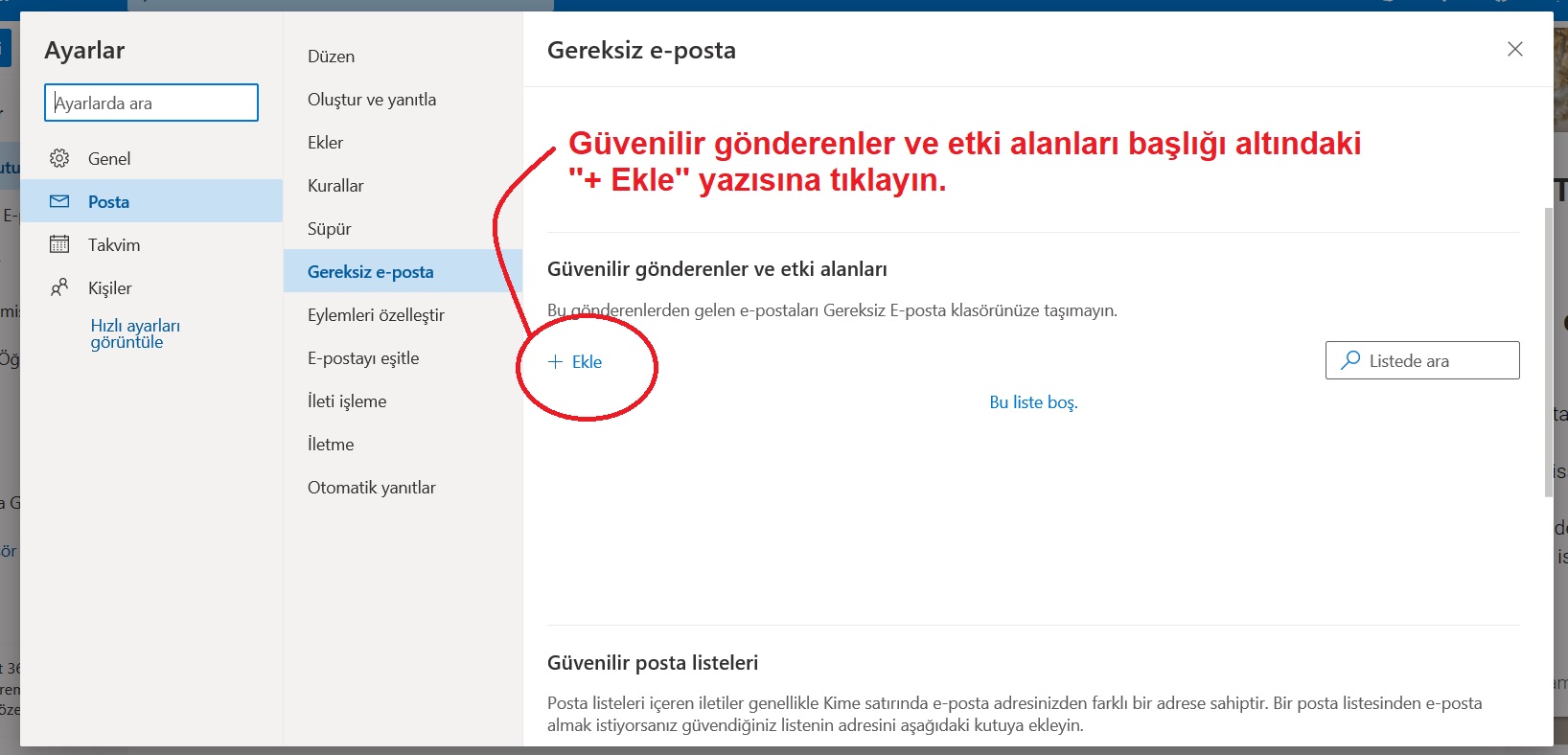Open Eylemleri özelleştir settings
Image resolution: width=1568 pixels, height=755 pixels.
376,315
